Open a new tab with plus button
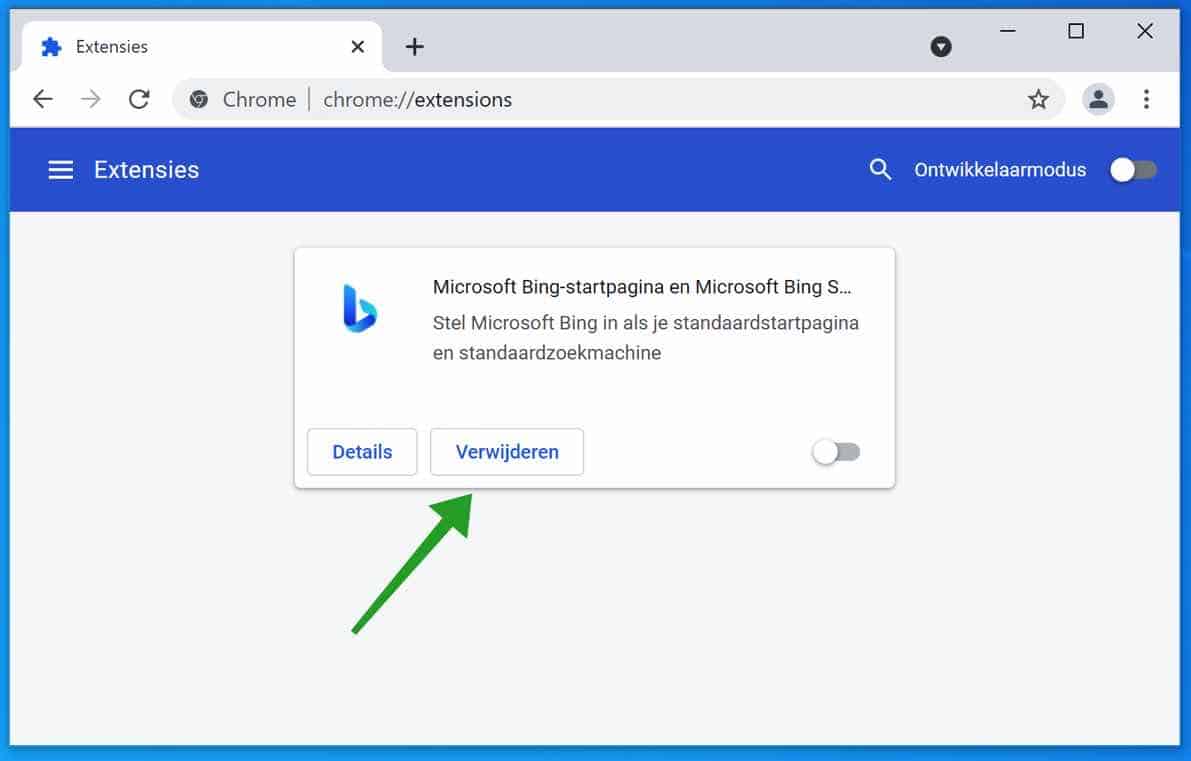The width and height of the screenshot is (1191, 761). [414, 46]
